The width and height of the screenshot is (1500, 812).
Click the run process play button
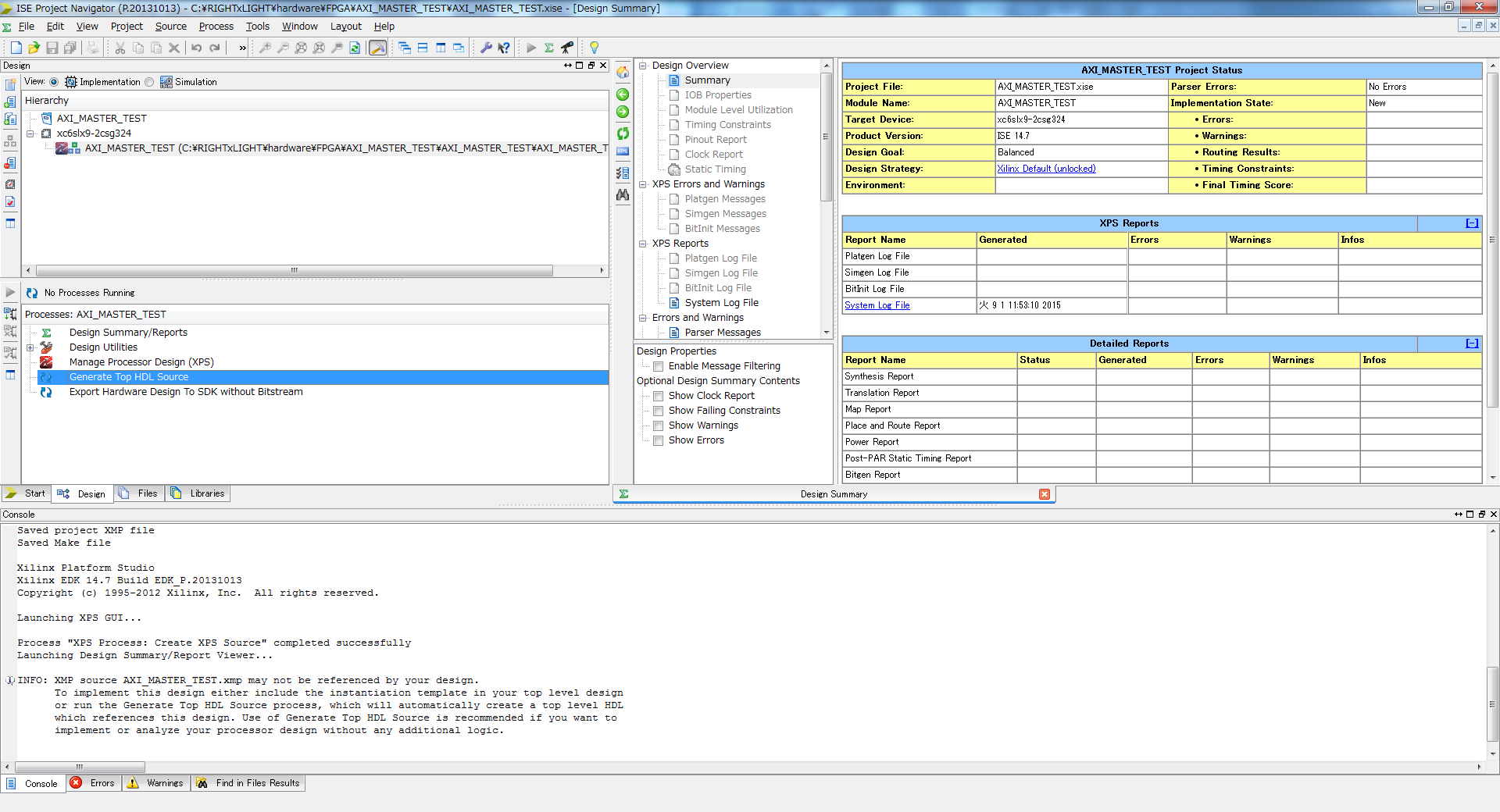tap(531, 48)
